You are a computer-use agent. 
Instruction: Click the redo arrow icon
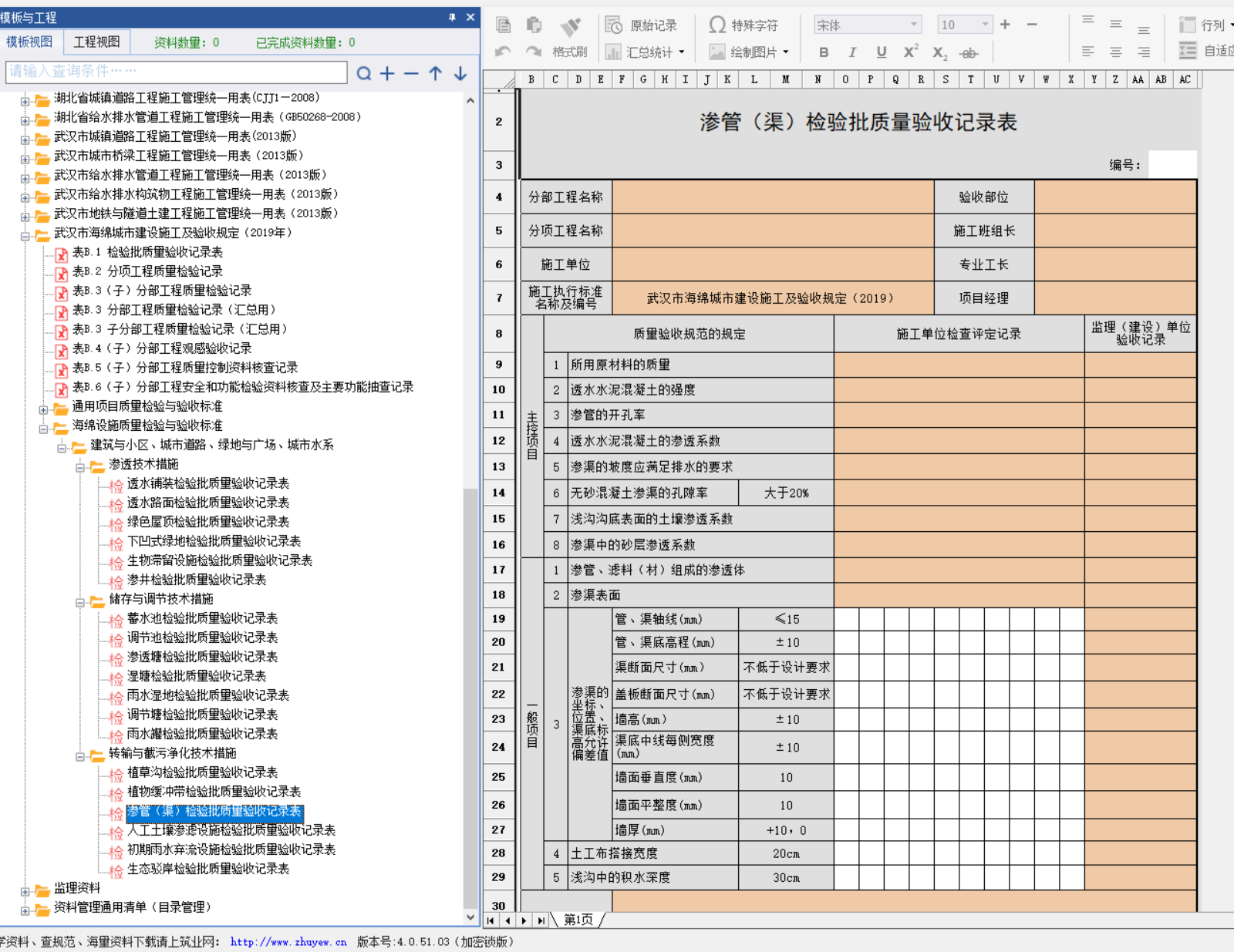[x=533, y=52]
